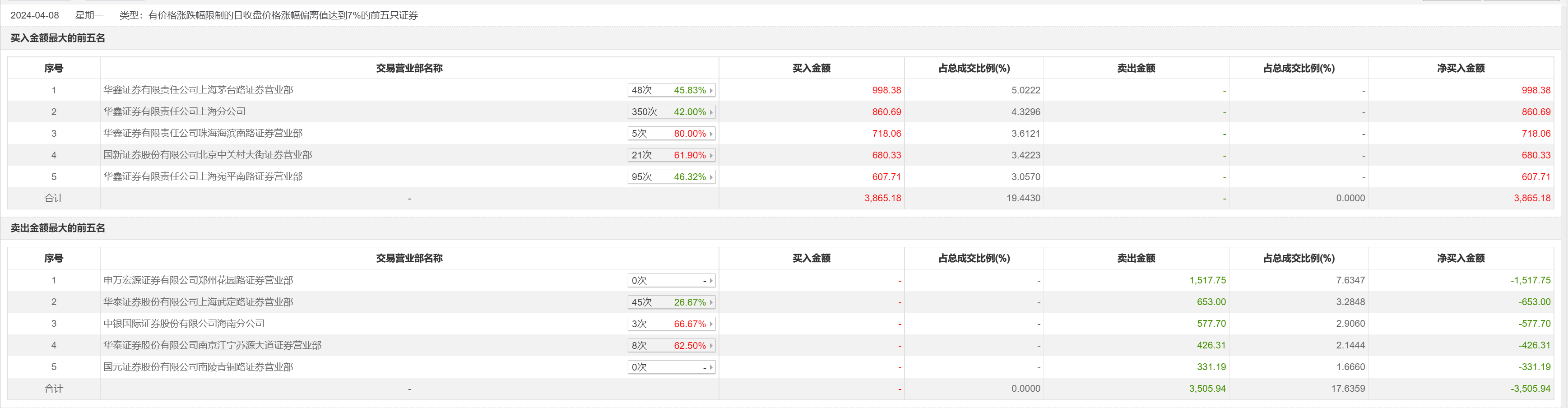1568x408 pixels.
Task: Expand the 48次 45.83% stats arrow
Action: [710, 90]
